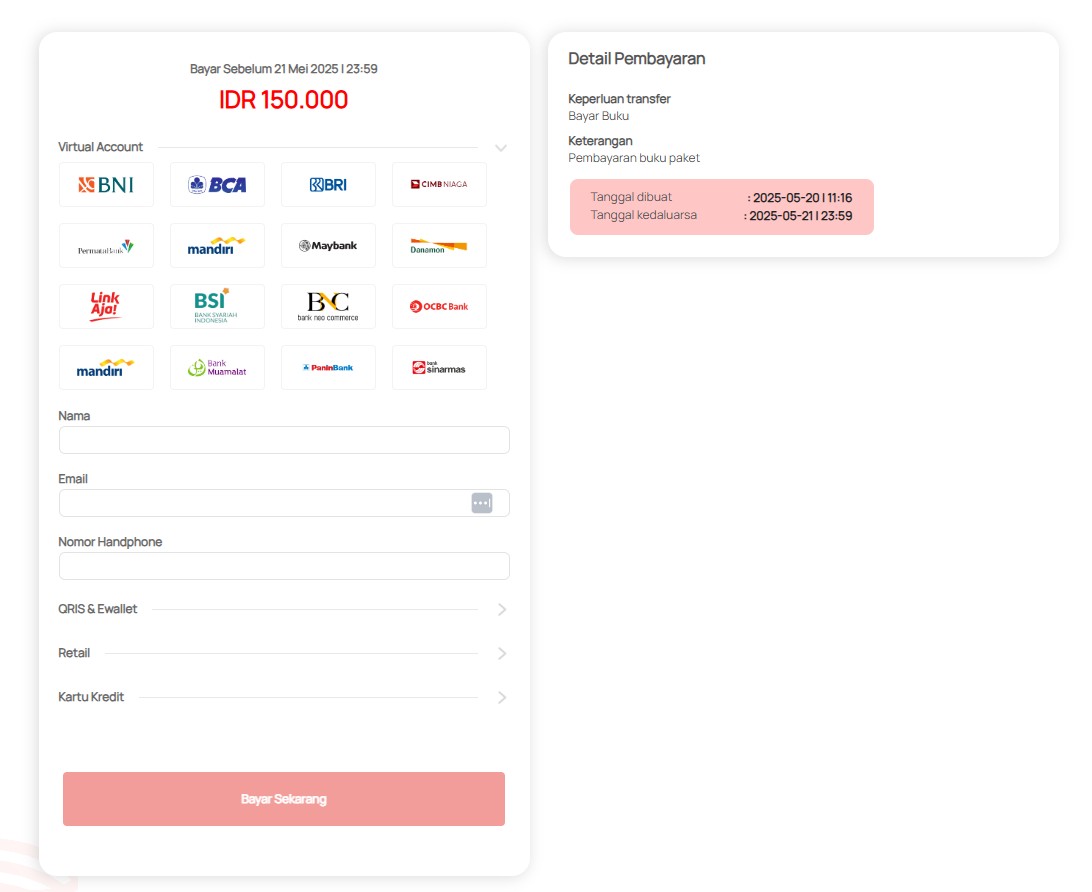Select BNI virtual account
The height and width of the screenshot is (892, 1092).
click(x=106, y=185)
